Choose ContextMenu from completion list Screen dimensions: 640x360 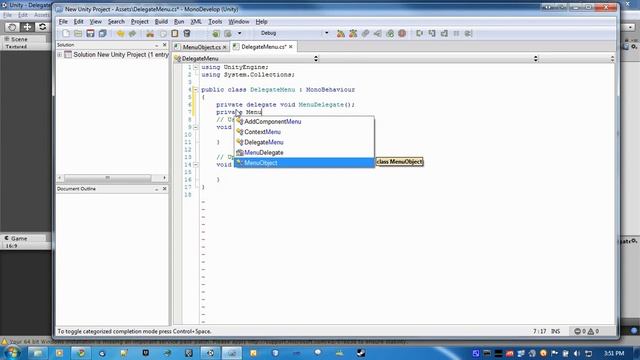[304, 132]
